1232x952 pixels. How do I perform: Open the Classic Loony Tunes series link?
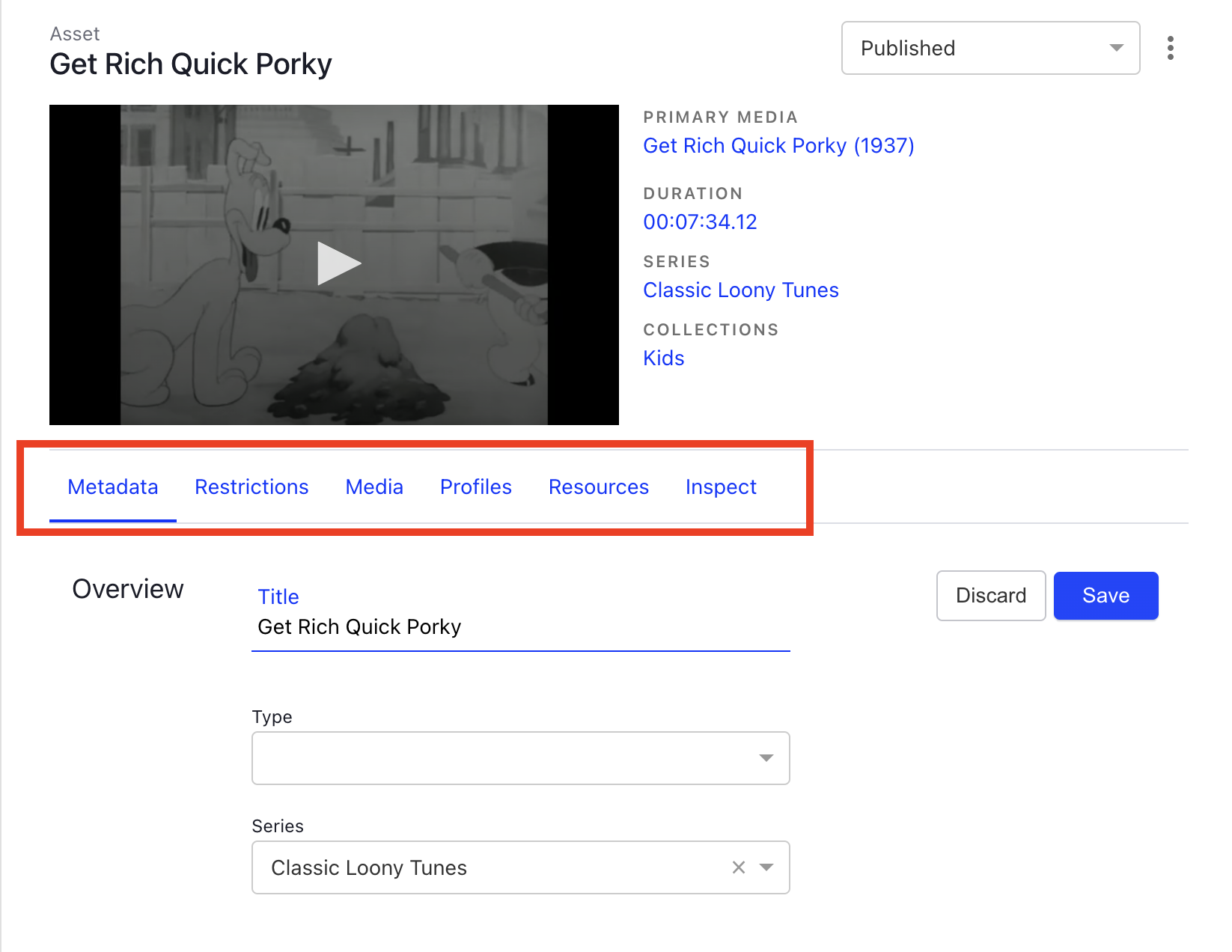click(741, 290)
